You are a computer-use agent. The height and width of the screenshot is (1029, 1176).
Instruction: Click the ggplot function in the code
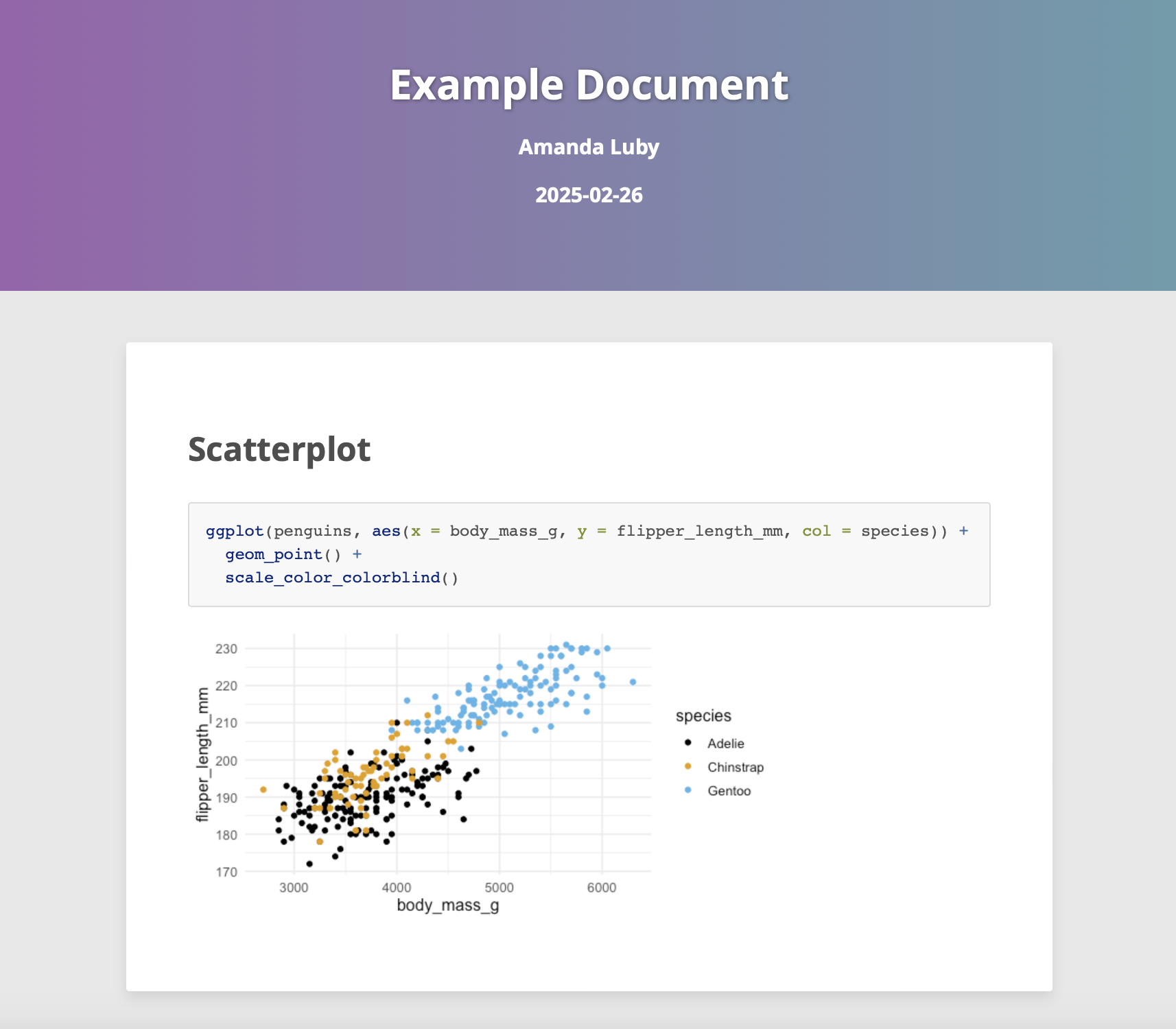point(235,531)
